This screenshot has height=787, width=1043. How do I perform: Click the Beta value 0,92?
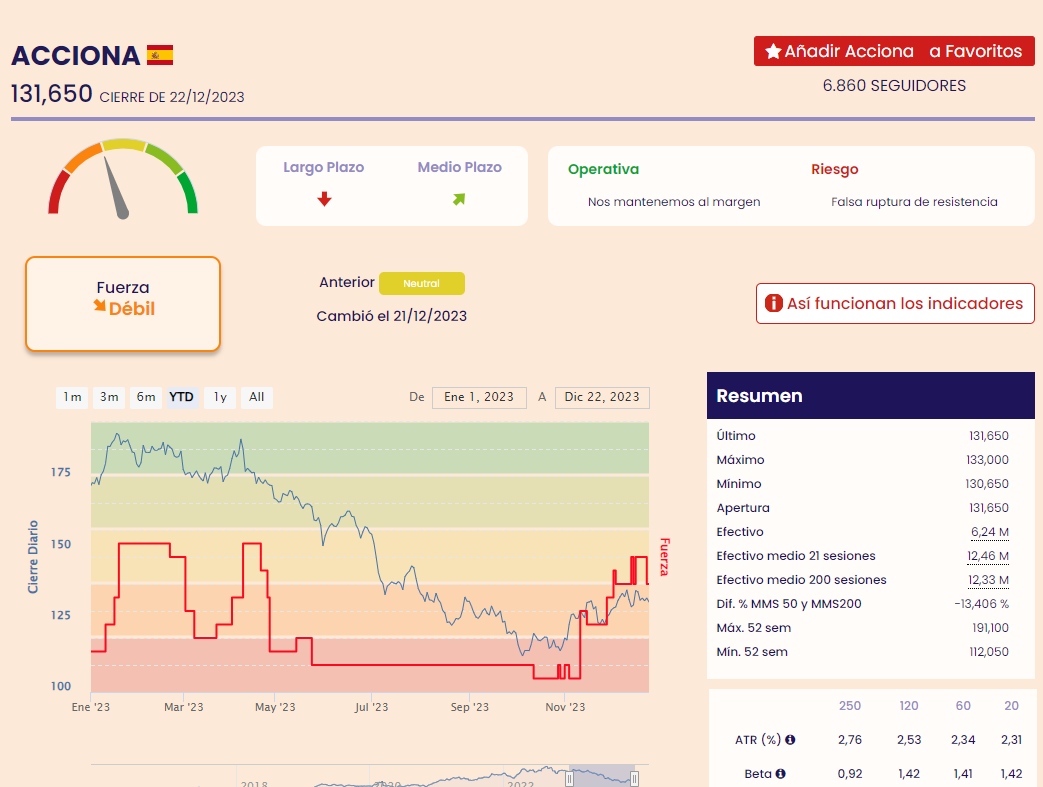point(849,774)
